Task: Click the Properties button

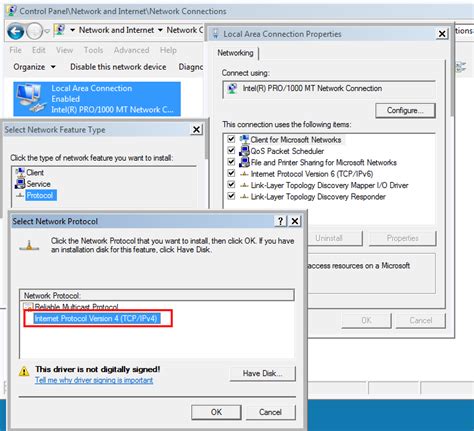Action: click(402, 238)
